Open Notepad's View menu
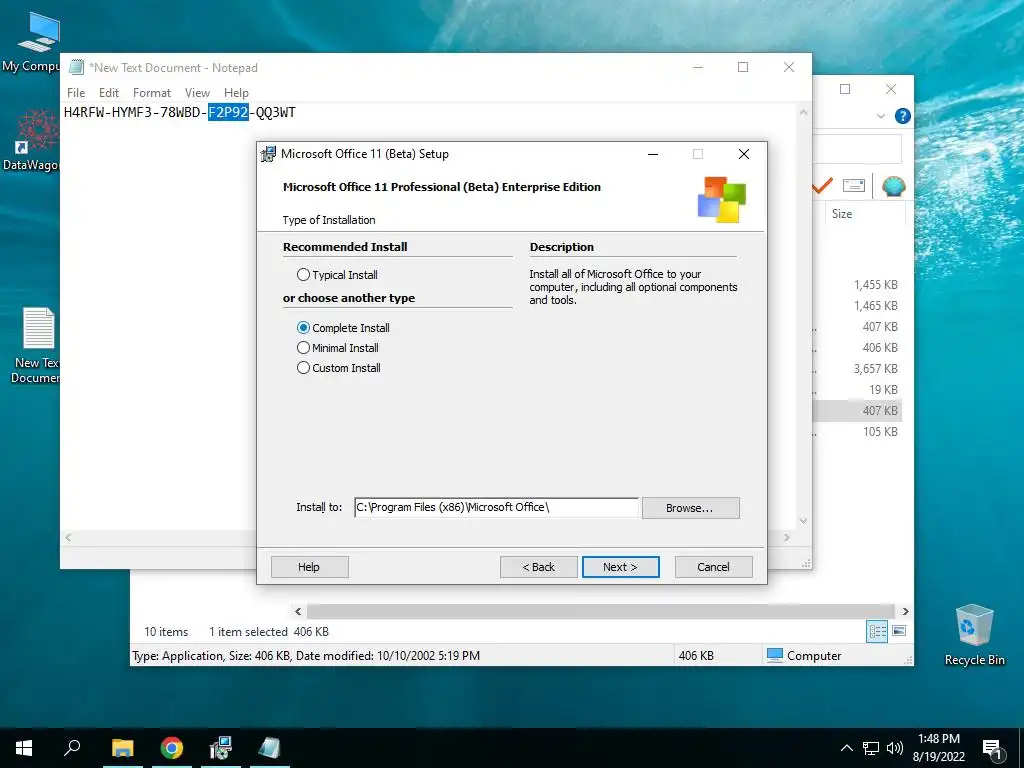This screenshot has height=768, width=1024. click(x=197, y=93)
